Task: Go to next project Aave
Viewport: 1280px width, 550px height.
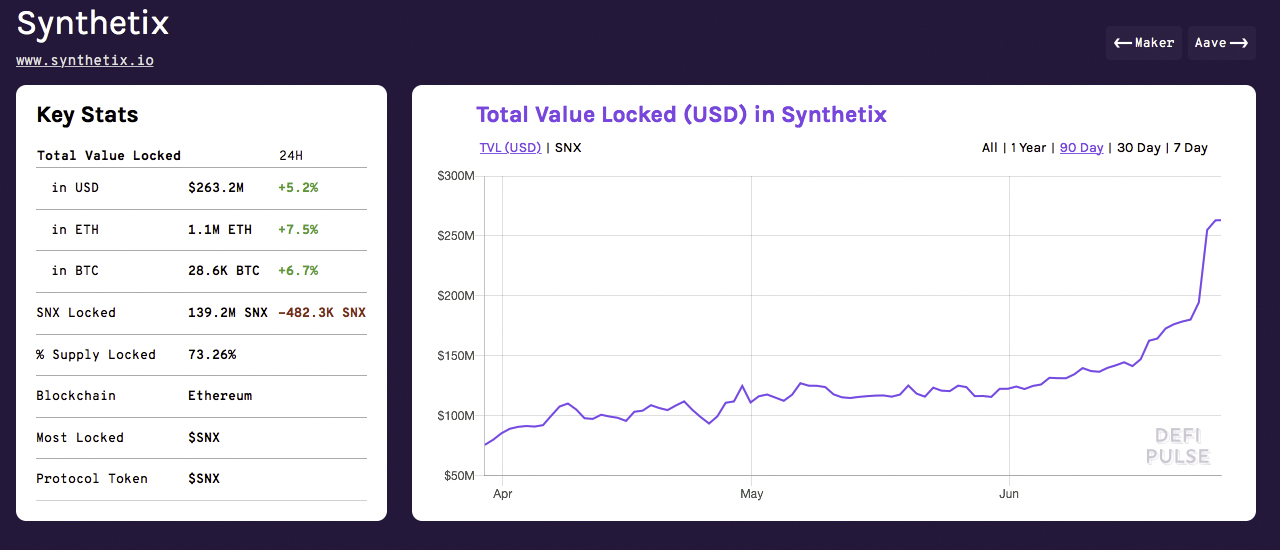Action: point(1222,43)
